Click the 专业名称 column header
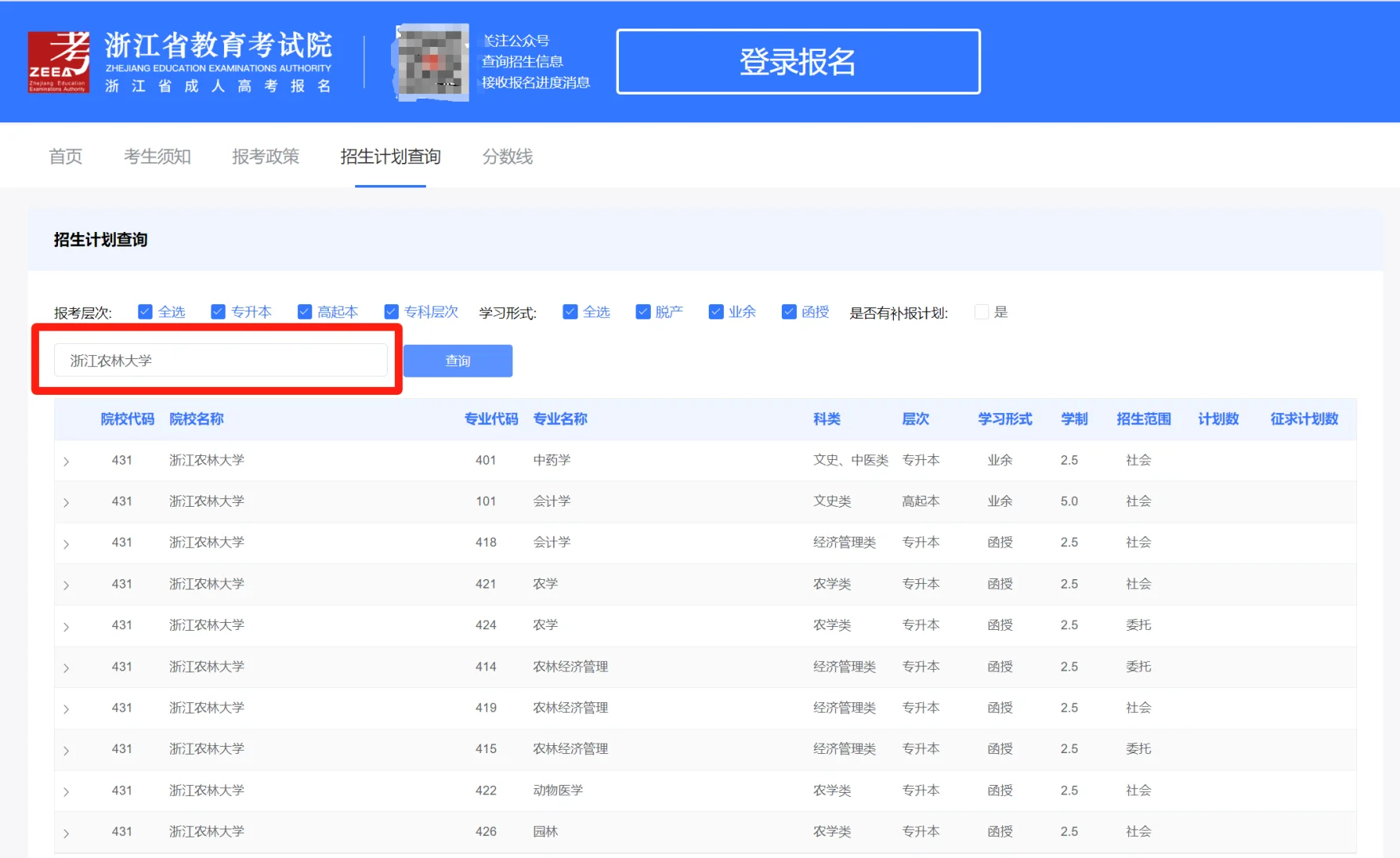Viewport: 1400px width, 858px height. click(560, 419)
